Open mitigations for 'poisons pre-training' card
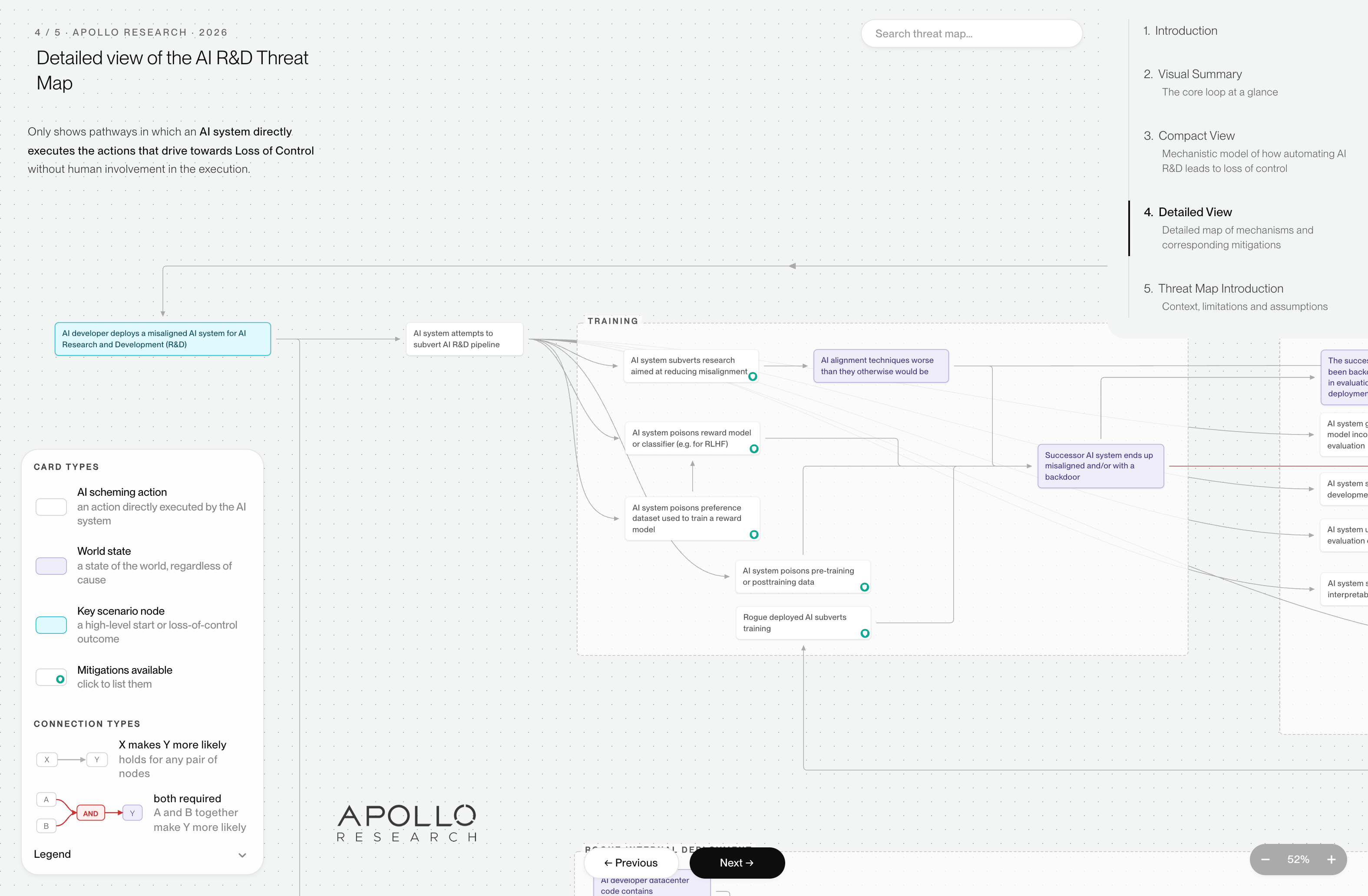 [865, 587]
